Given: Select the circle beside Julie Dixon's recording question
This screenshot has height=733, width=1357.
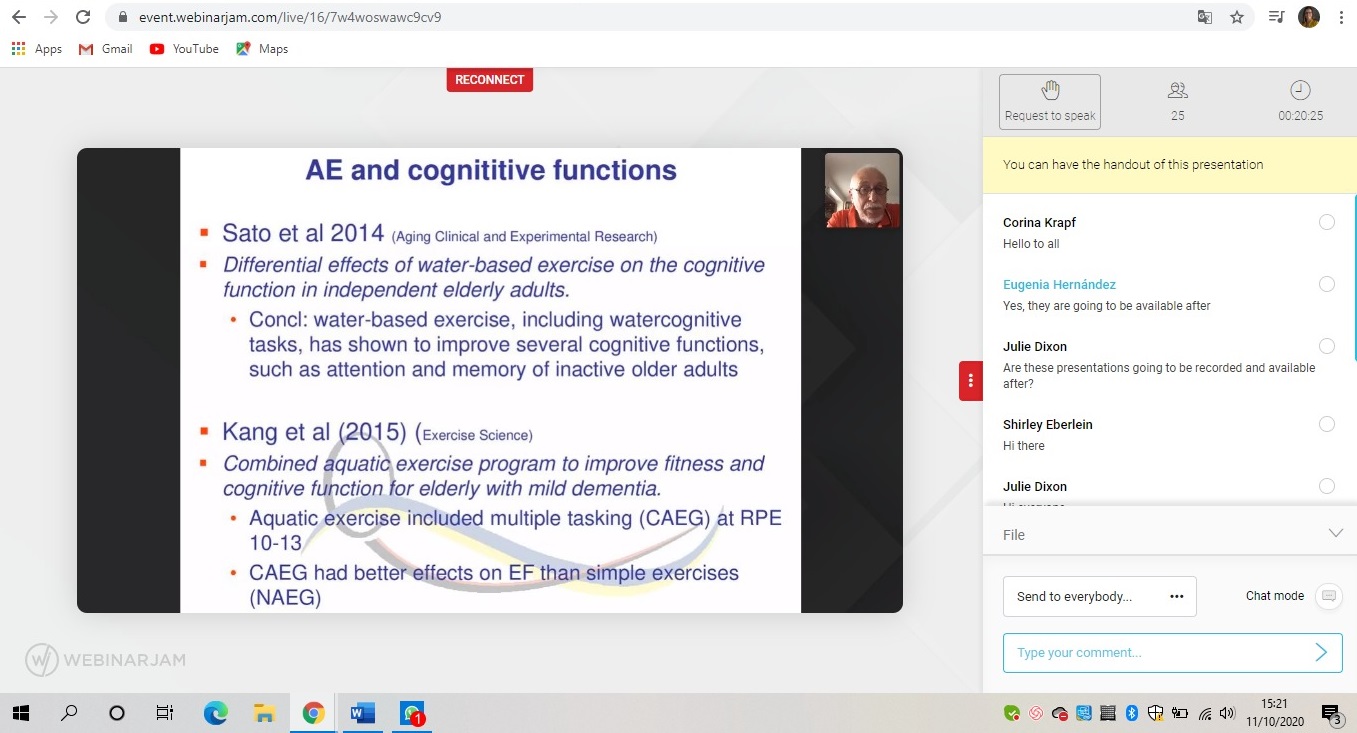Looking at the screenshot, I should [x=1327, y=346].
